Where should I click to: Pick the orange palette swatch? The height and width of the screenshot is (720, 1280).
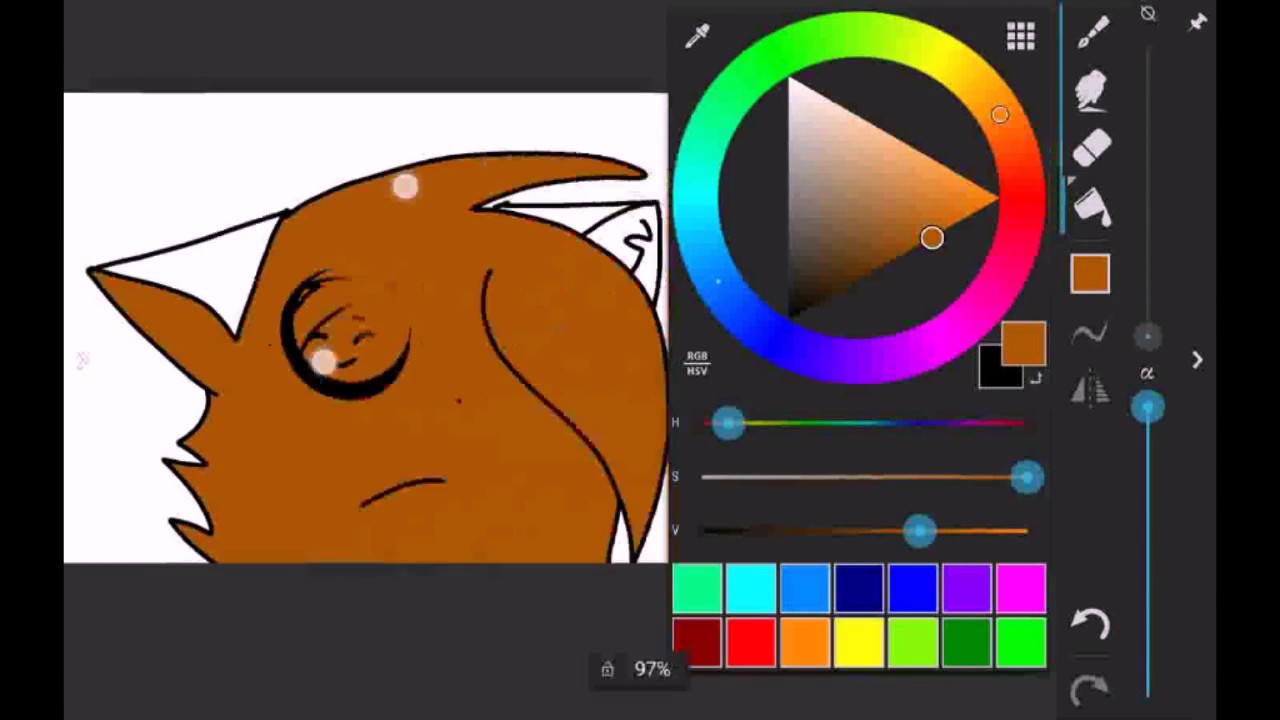point(805,642)
